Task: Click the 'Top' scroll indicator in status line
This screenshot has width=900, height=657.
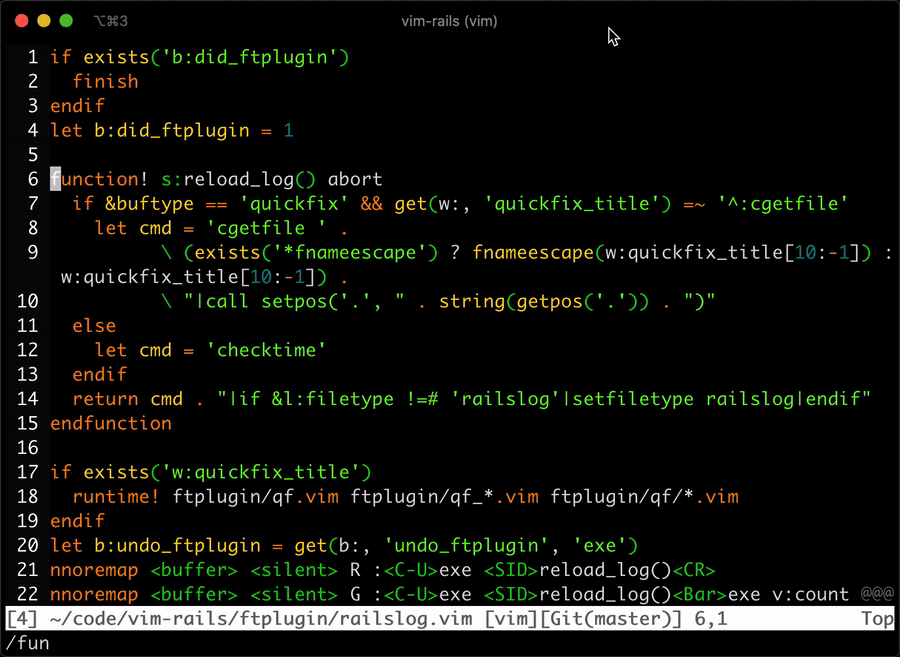Action: 877,619
